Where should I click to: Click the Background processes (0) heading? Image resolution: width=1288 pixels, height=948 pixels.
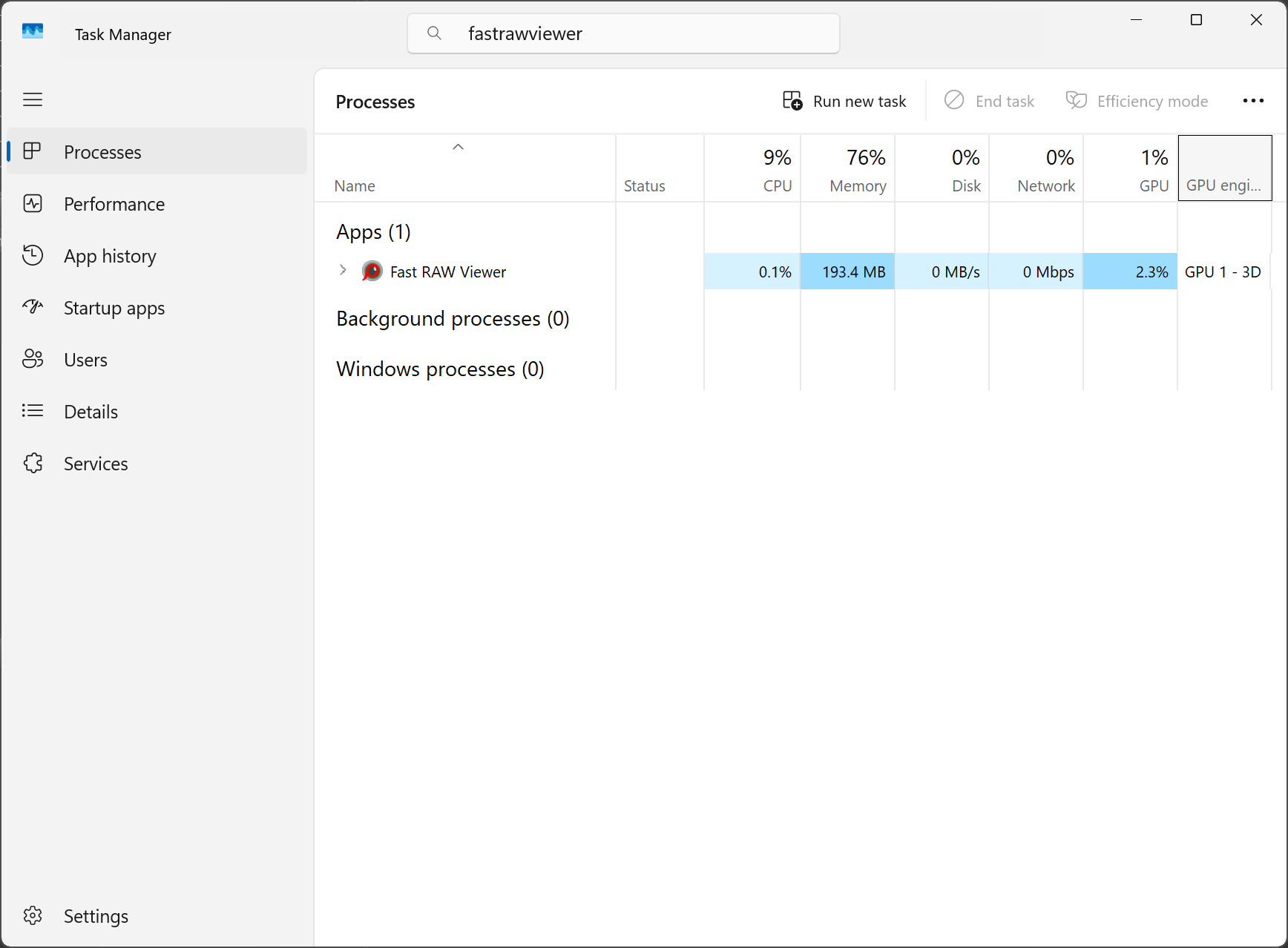point(453,319)
